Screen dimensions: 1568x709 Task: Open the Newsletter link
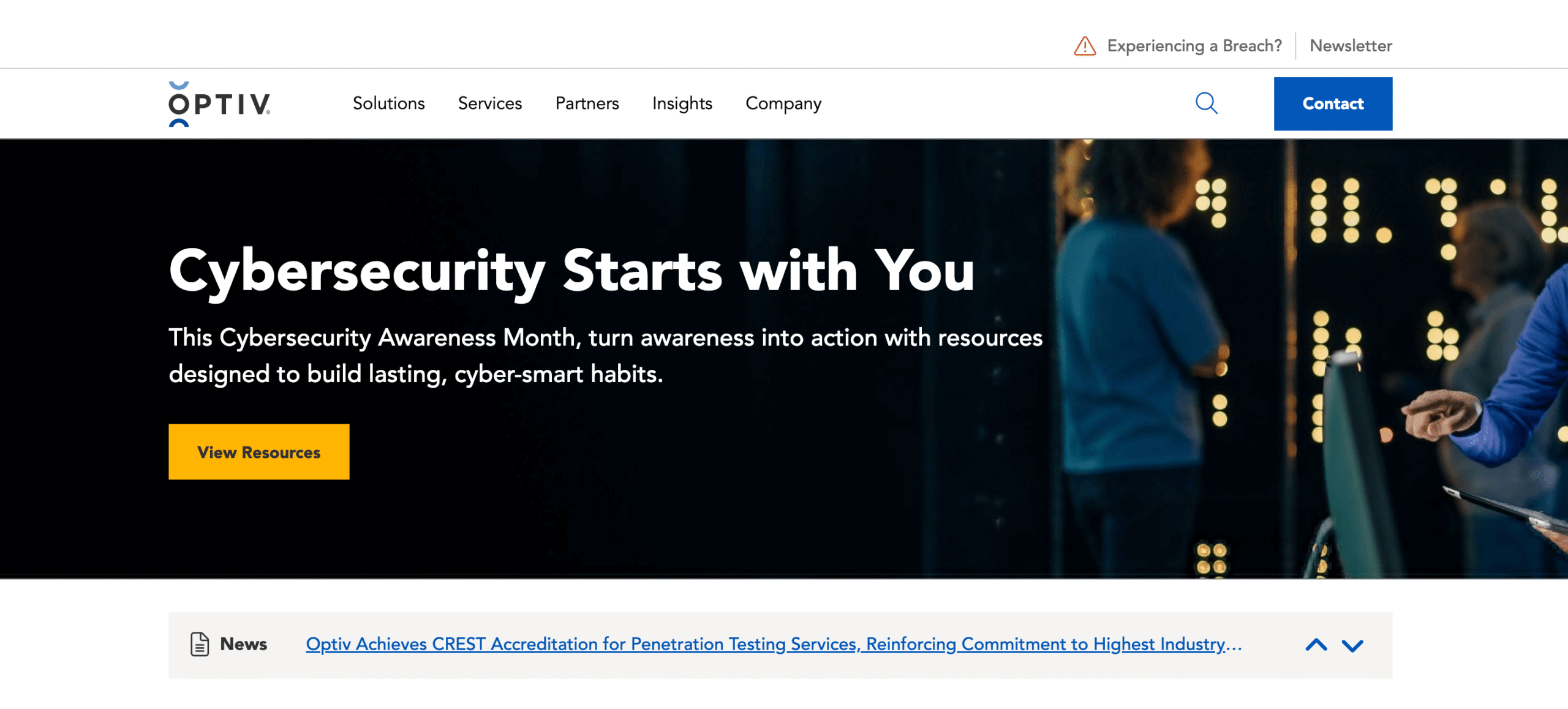click(1351, 46)
